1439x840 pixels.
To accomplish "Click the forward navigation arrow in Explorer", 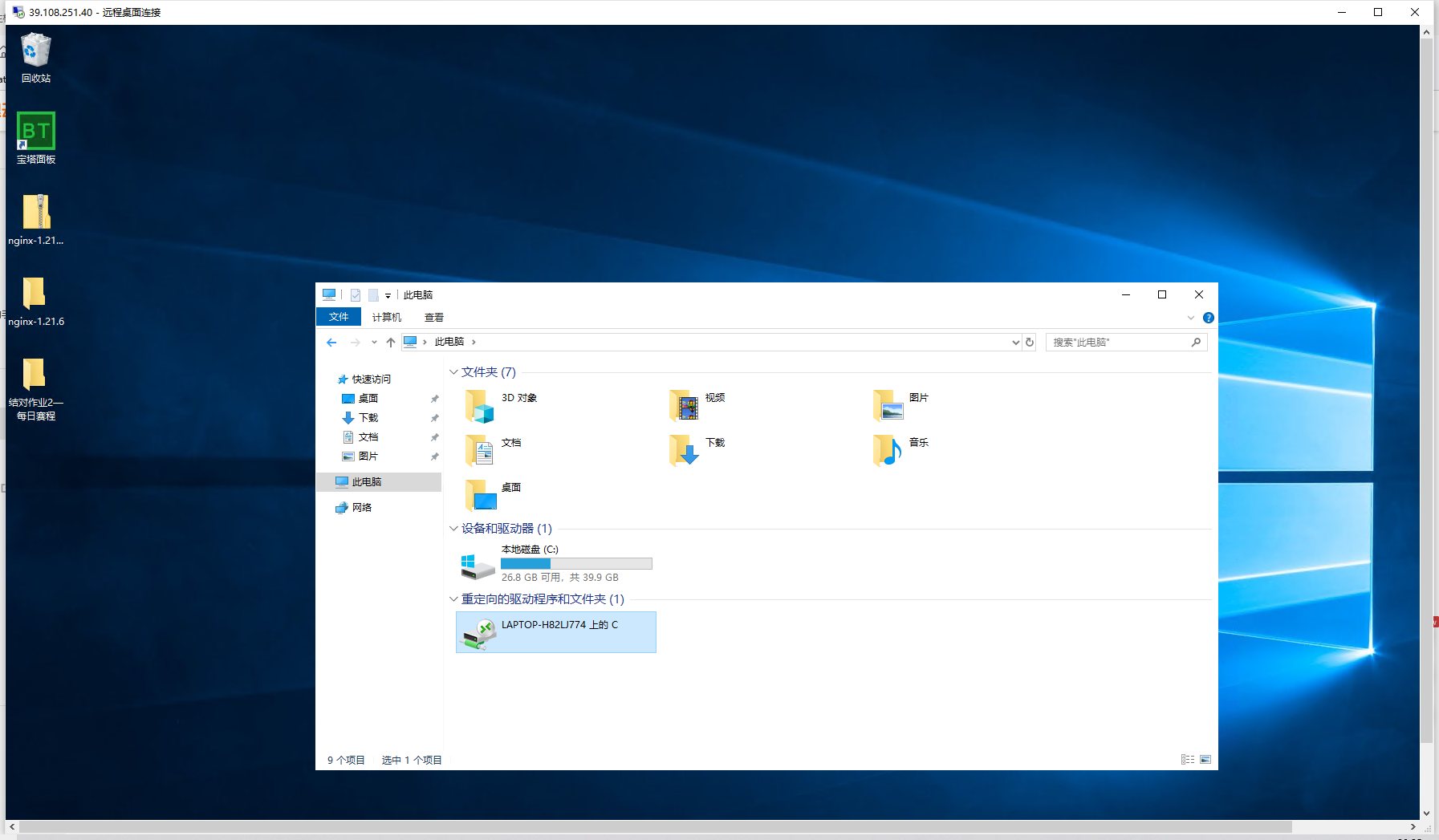I will (356, 343).
